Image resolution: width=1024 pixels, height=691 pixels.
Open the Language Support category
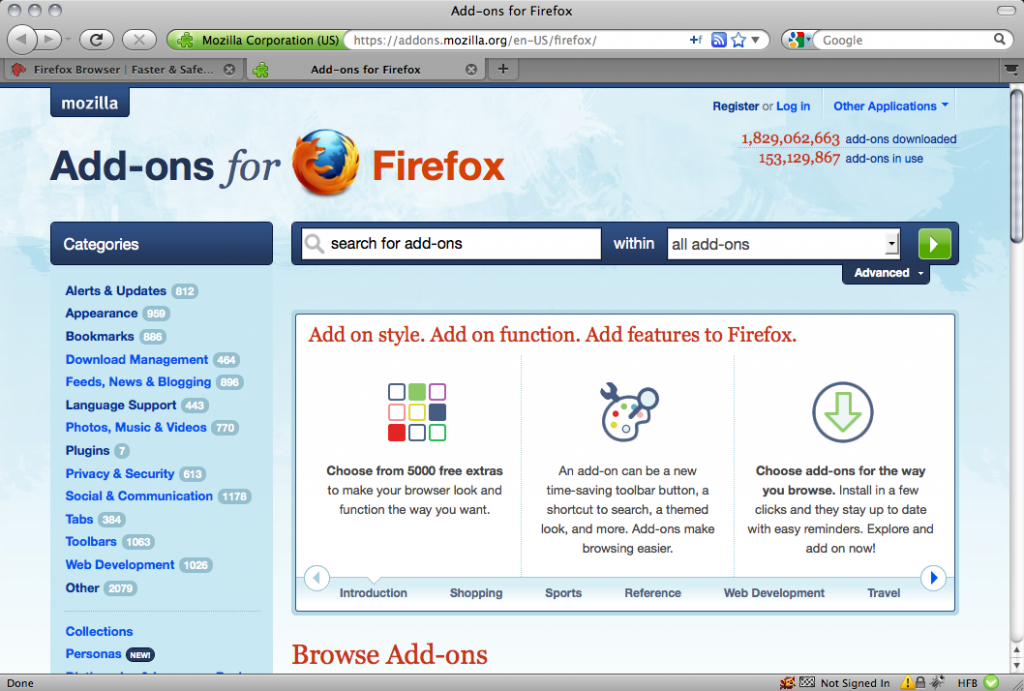coord(121,405)
